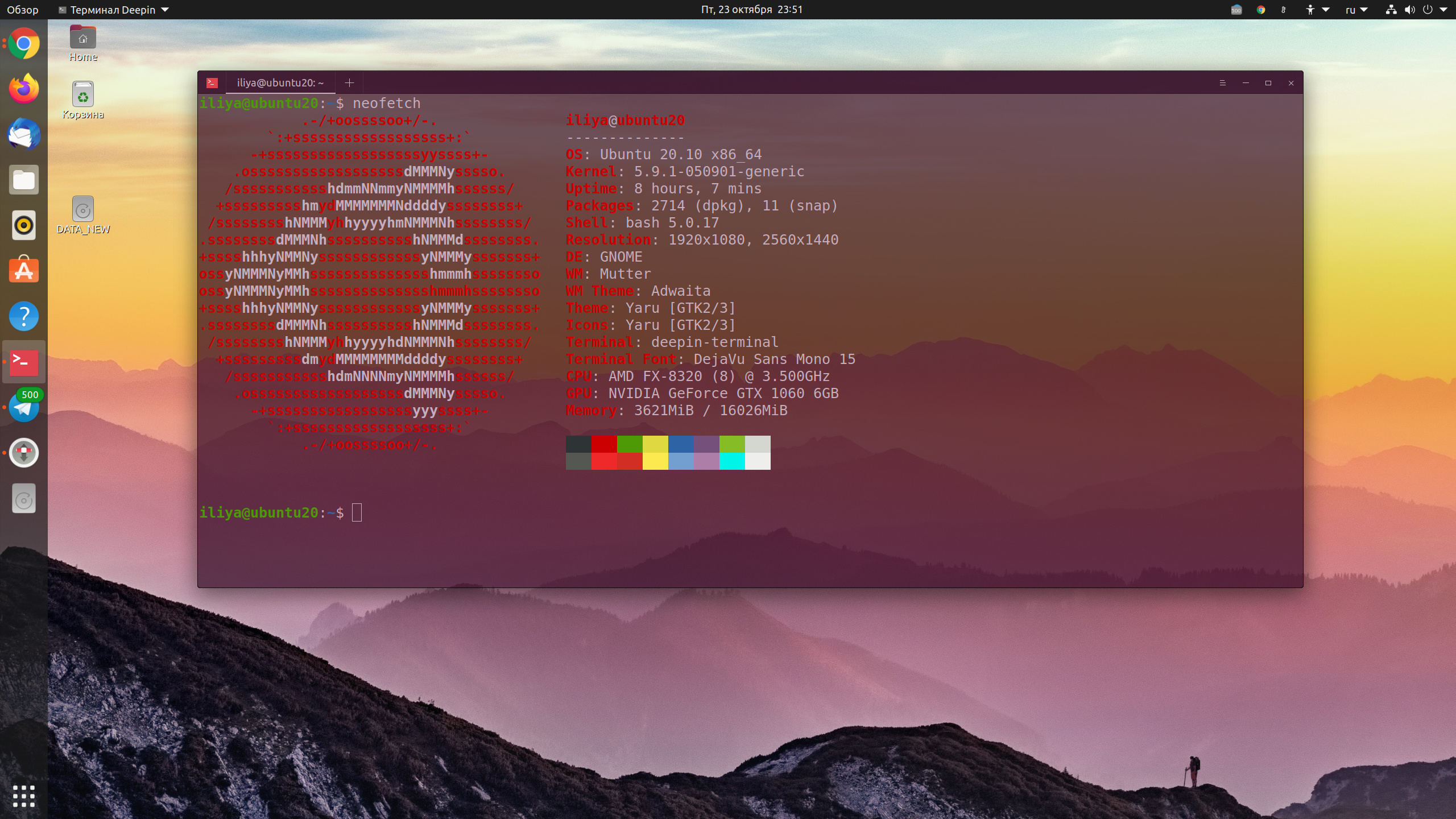Open the network status icon in top bar
Image resolution: width=1456 pixels, height=819 pixels.
click(1391, 10)
